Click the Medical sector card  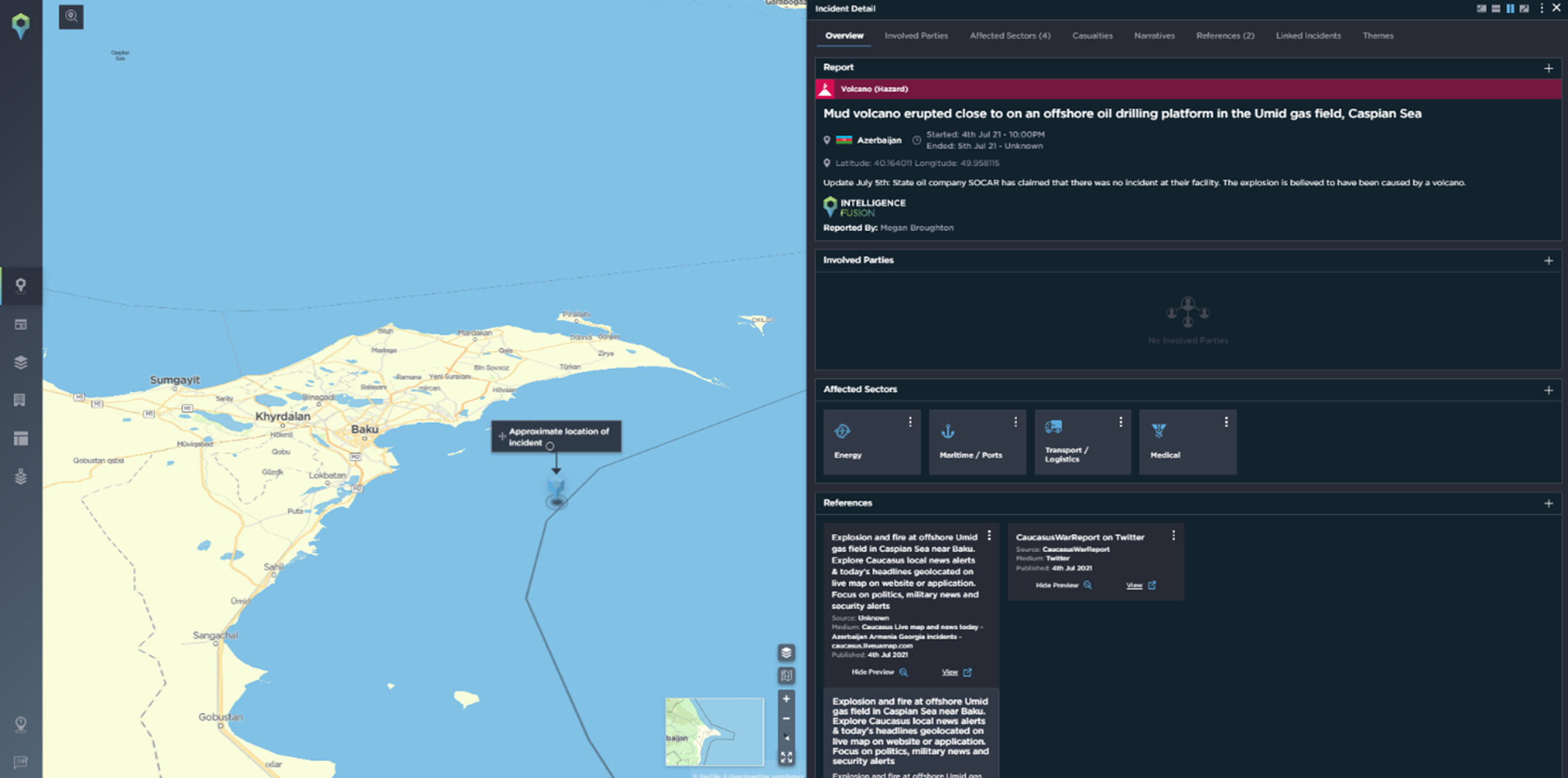[x=1188, y=442]
